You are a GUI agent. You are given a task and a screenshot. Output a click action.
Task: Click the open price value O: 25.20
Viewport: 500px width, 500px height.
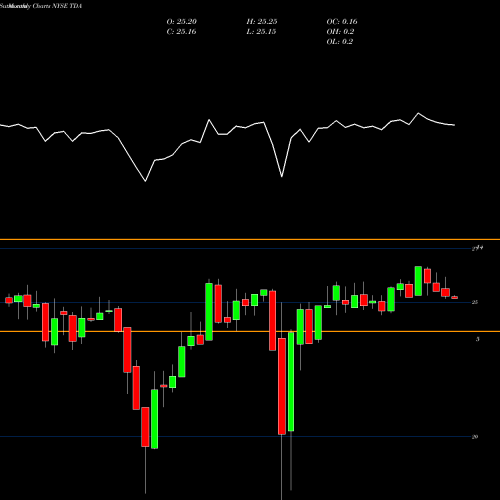(182, 22)
